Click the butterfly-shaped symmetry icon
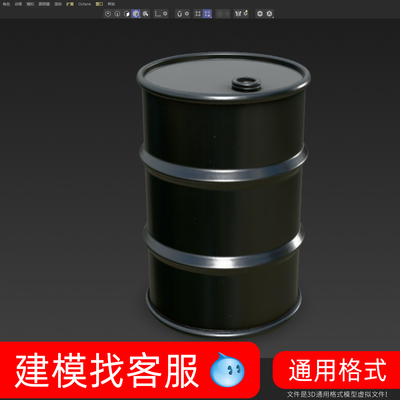Image resolution: width=400 pixels, height=400 pixels. point(238,14)
